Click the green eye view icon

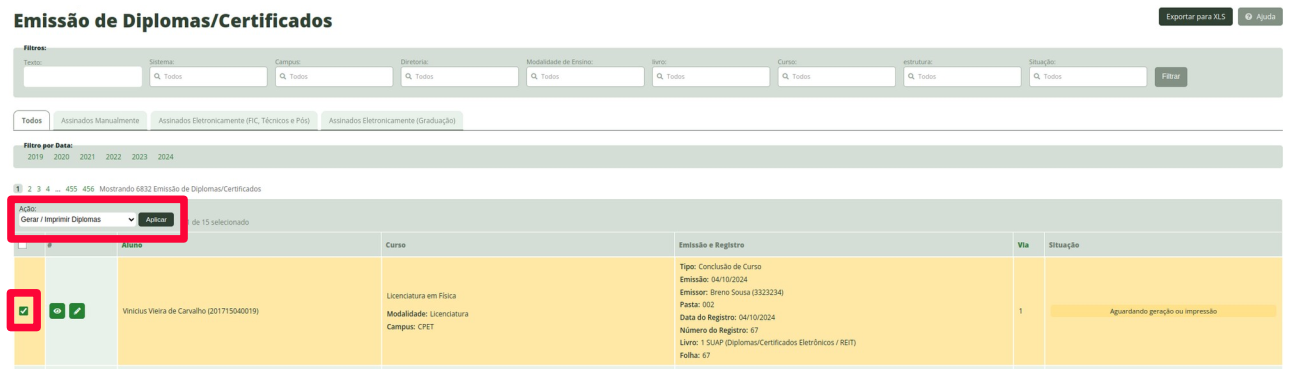[58, 311]
